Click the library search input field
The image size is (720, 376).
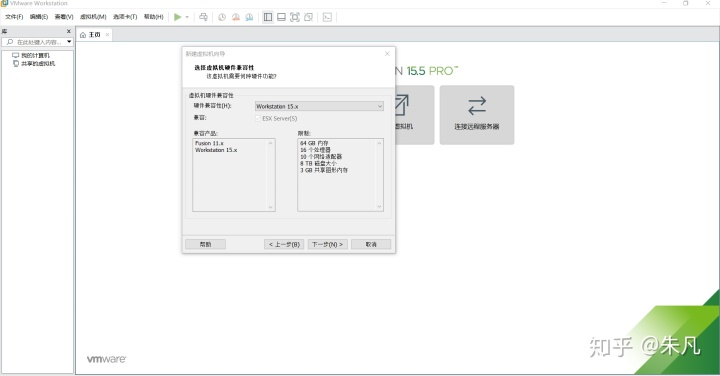pos(38,42)
